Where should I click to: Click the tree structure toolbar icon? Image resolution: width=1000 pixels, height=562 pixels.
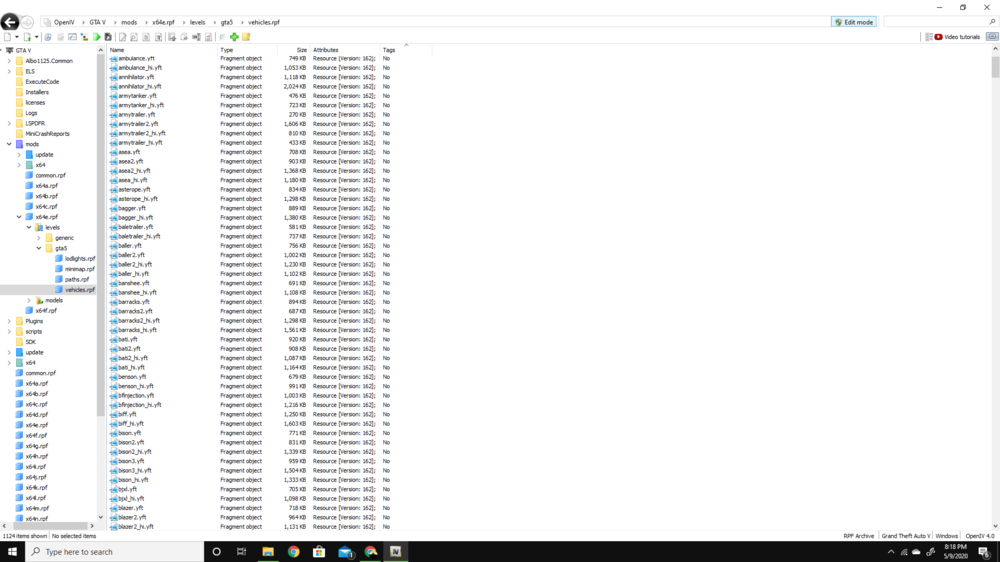pos(85,37)
